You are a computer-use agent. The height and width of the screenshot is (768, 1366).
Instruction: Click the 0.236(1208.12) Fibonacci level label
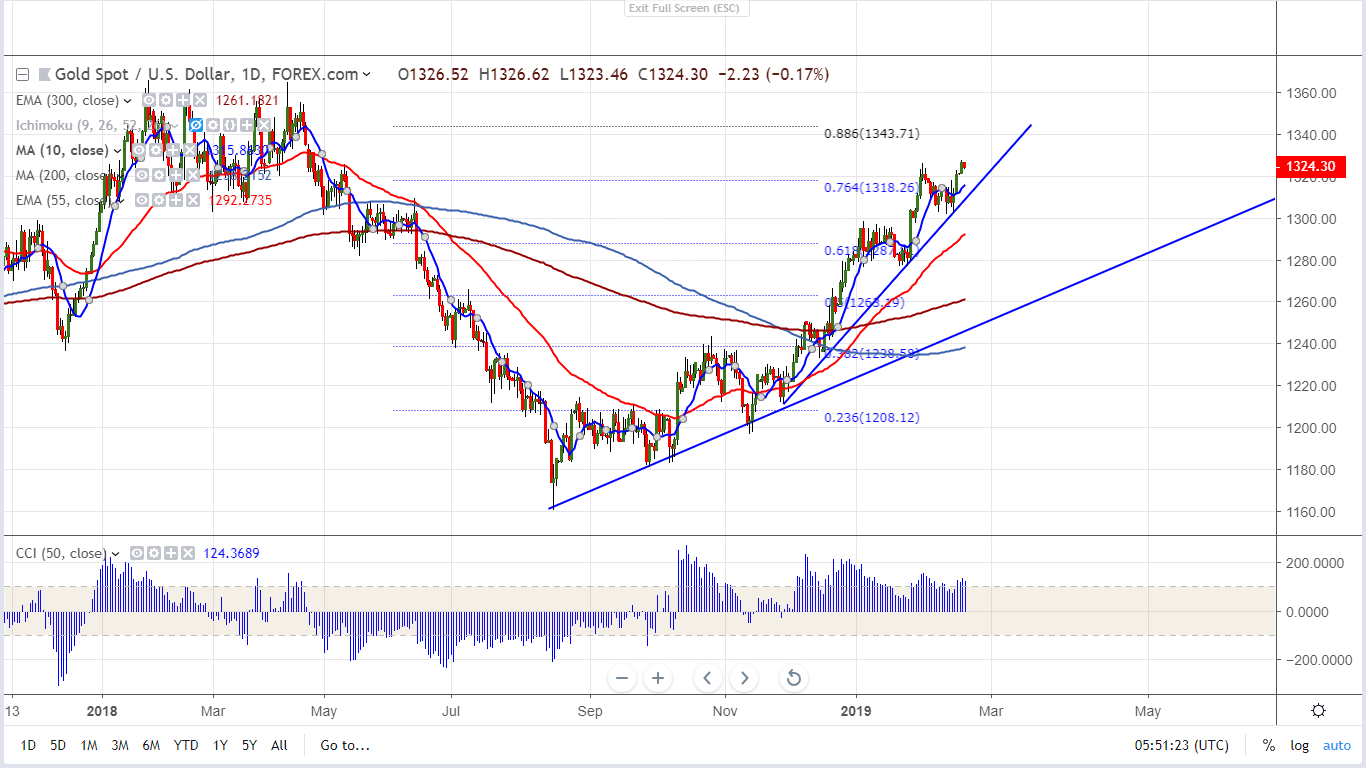871,417
